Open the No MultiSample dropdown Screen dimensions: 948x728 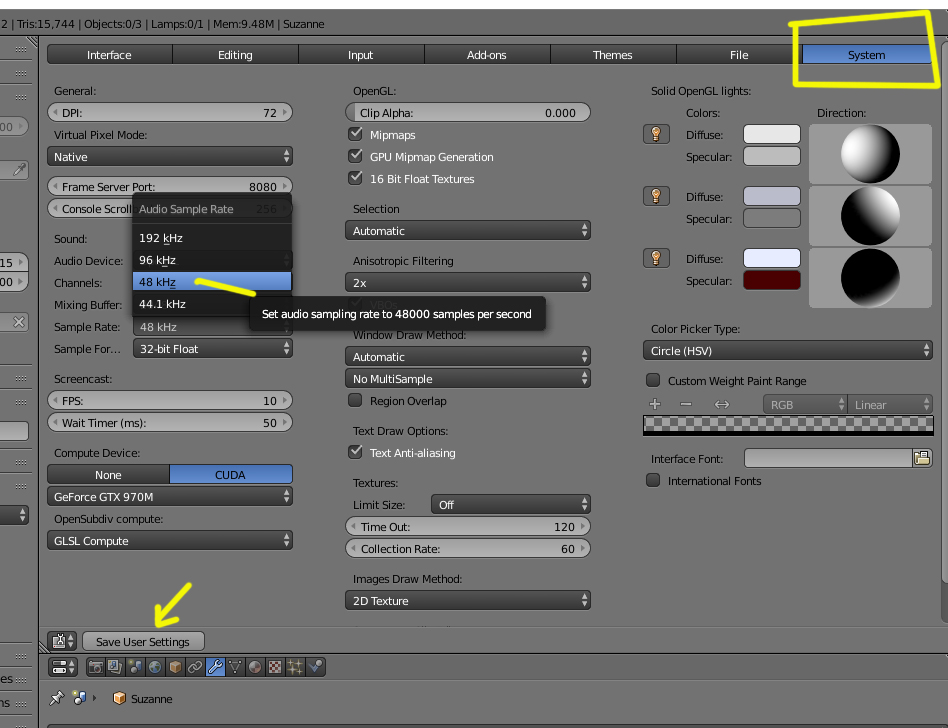tap(468, 379)
